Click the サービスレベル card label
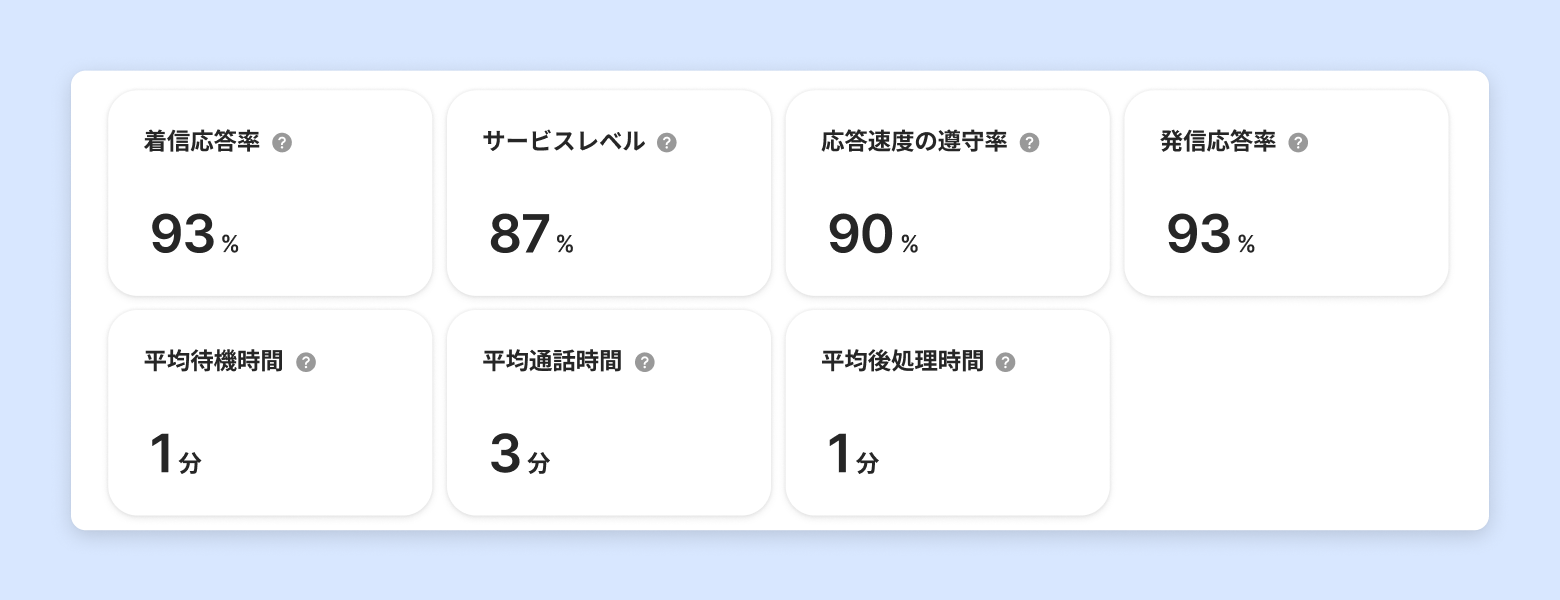 563,142
